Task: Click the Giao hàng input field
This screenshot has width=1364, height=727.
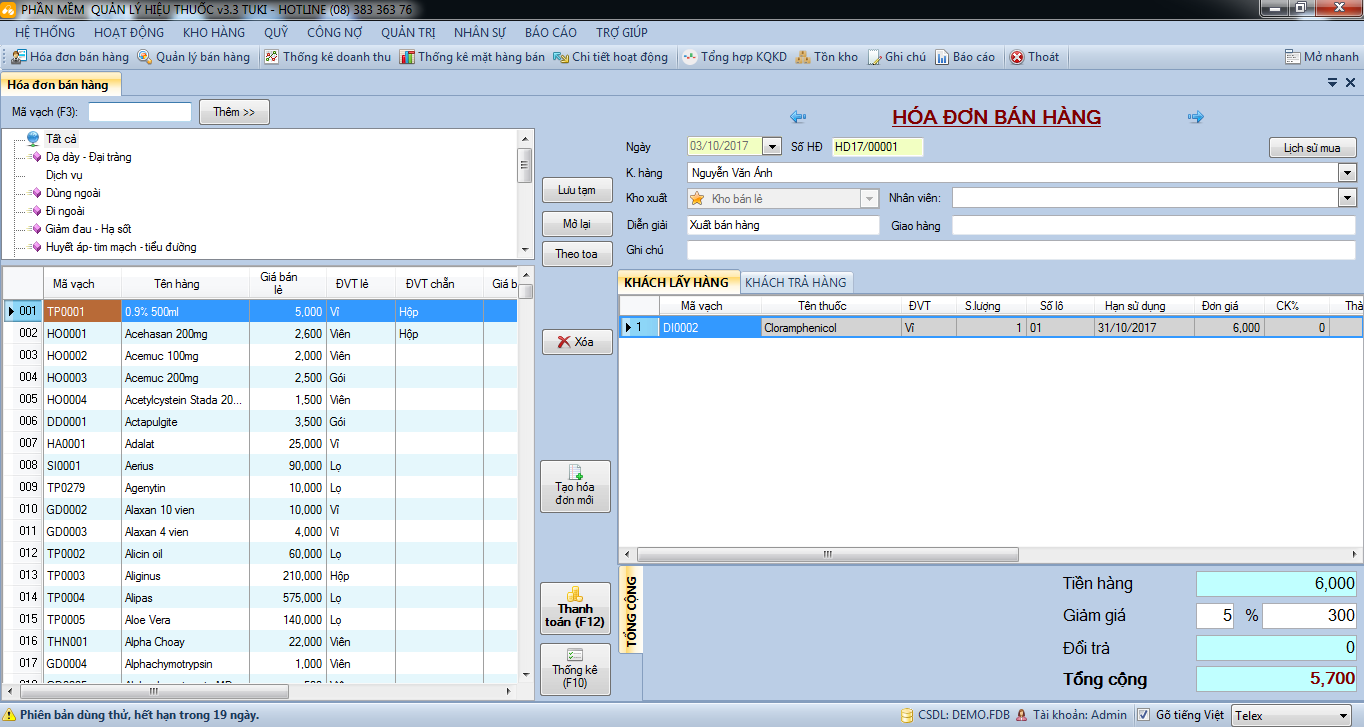Action: point(1153,226)
